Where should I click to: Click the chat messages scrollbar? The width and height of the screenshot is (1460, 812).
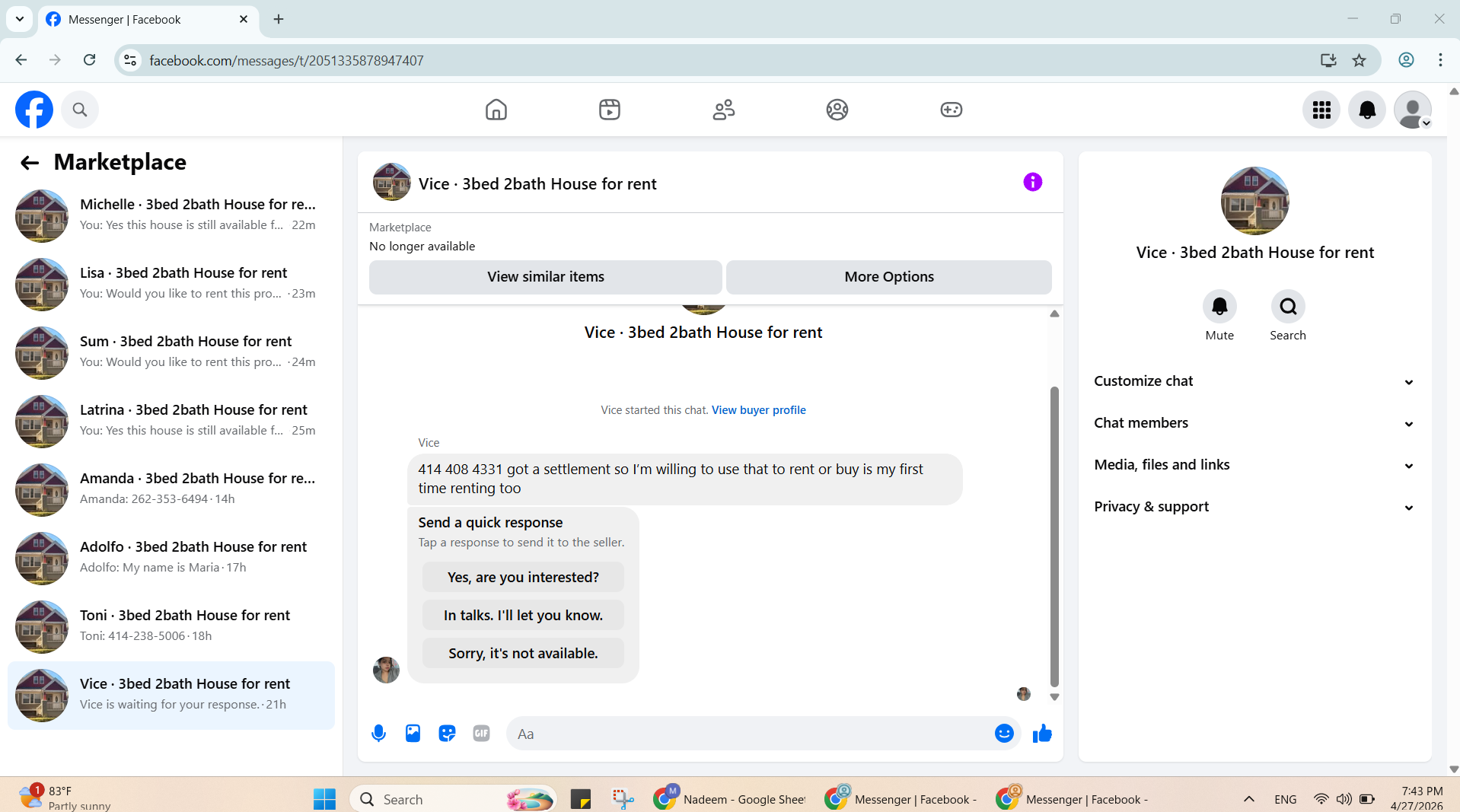pos(1054,537)
